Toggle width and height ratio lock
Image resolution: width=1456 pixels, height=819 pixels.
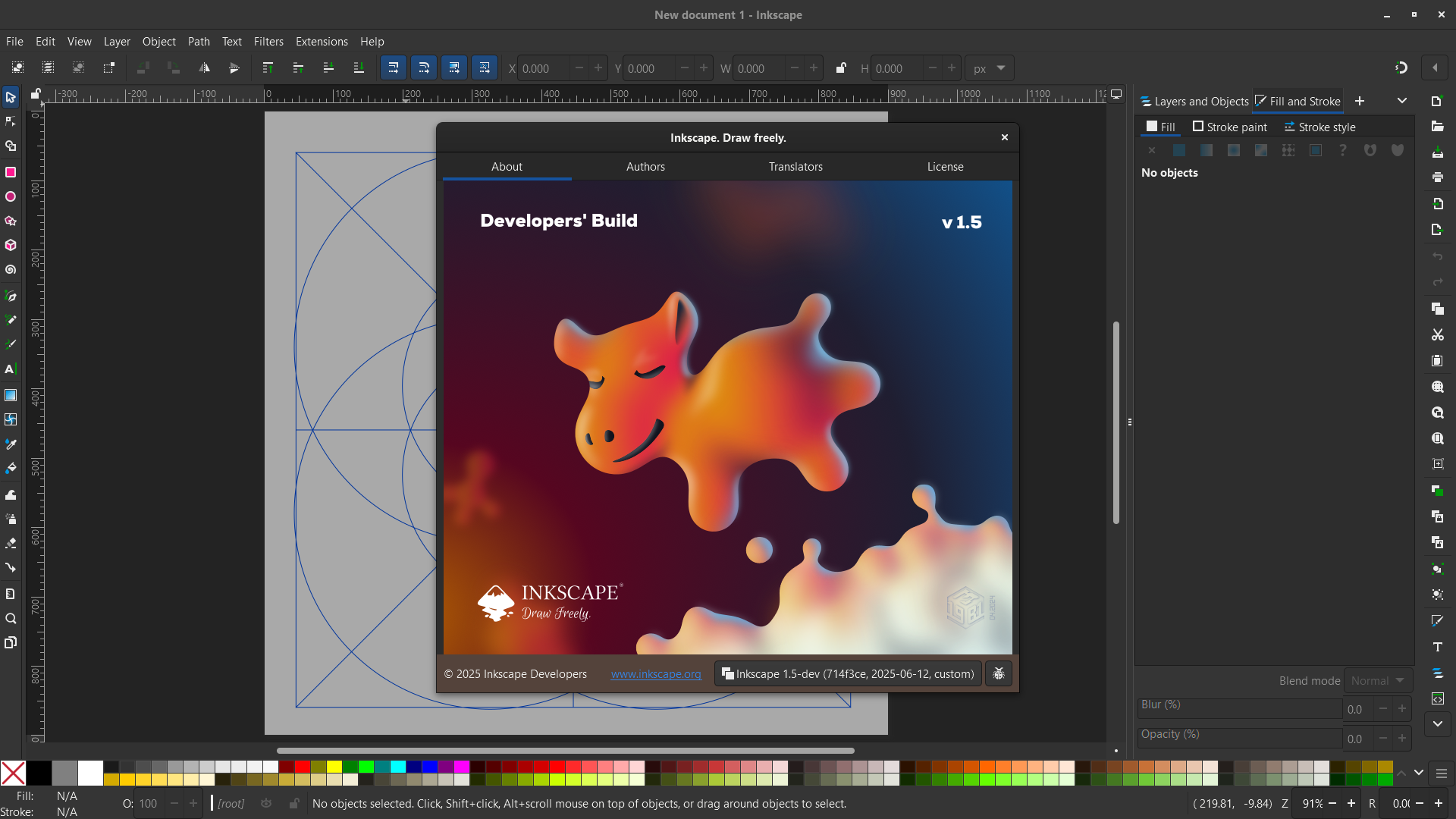click(x=841, y=68)
